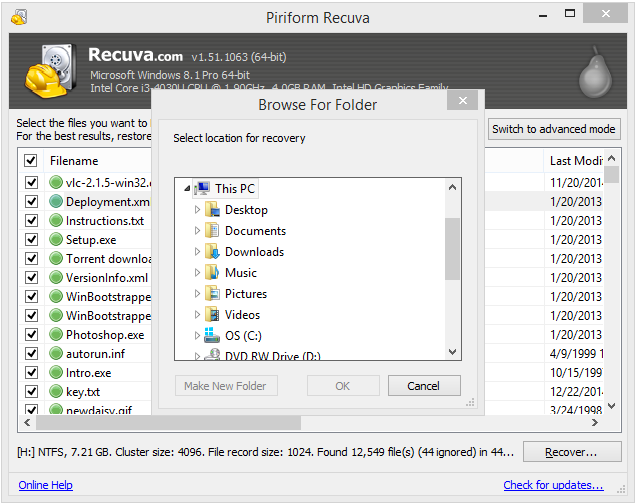Click the Last Modified column header

pyautogui.click(x=574, y=161)
